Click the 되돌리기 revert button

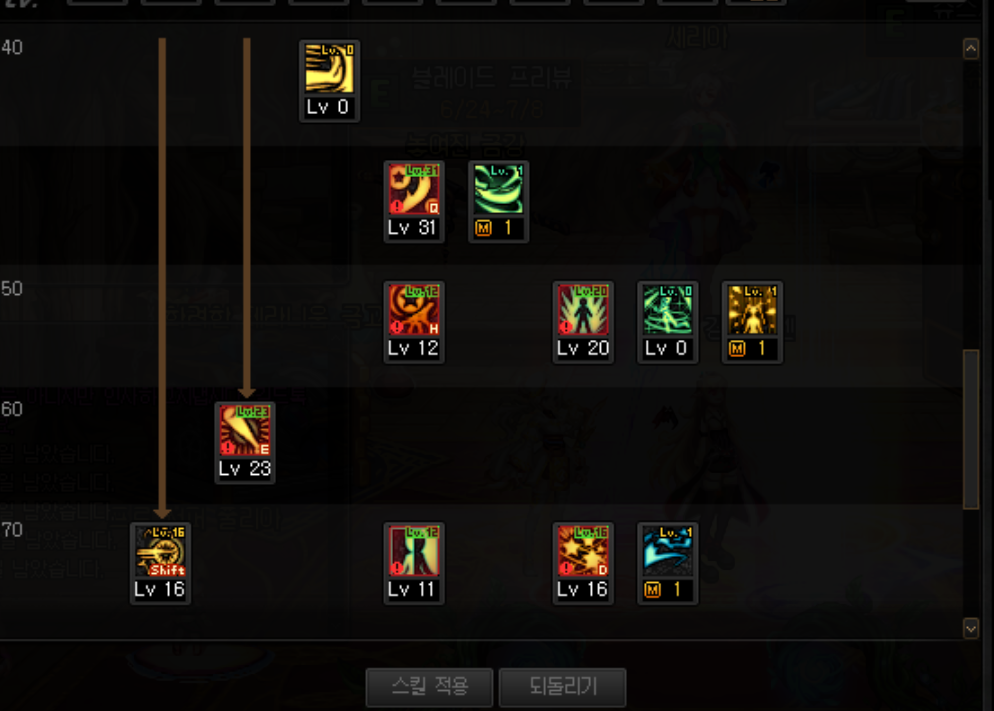click(x=562, y=687)
